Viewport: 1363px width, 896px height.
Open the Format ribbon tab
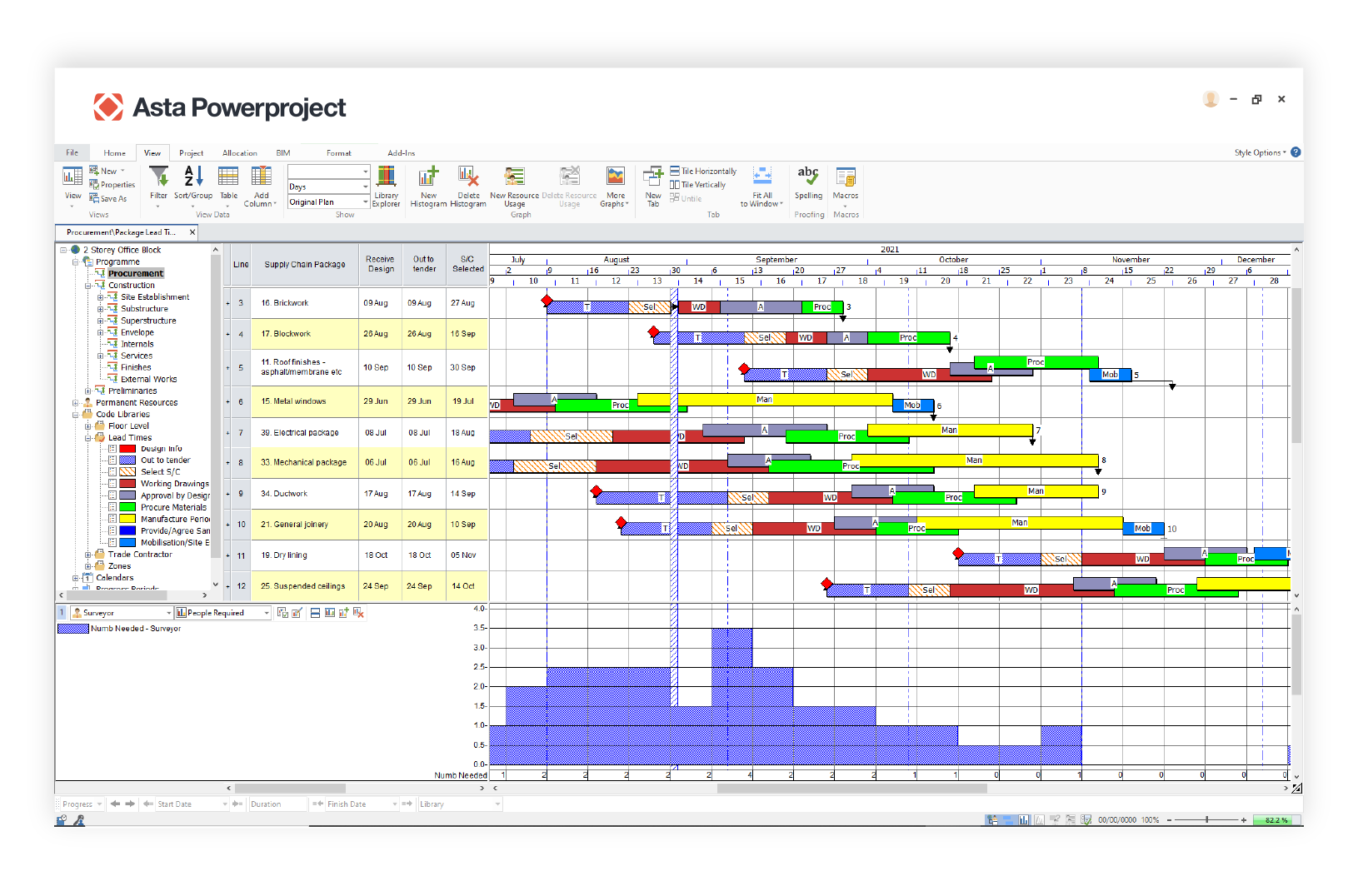tap(339, 153)
